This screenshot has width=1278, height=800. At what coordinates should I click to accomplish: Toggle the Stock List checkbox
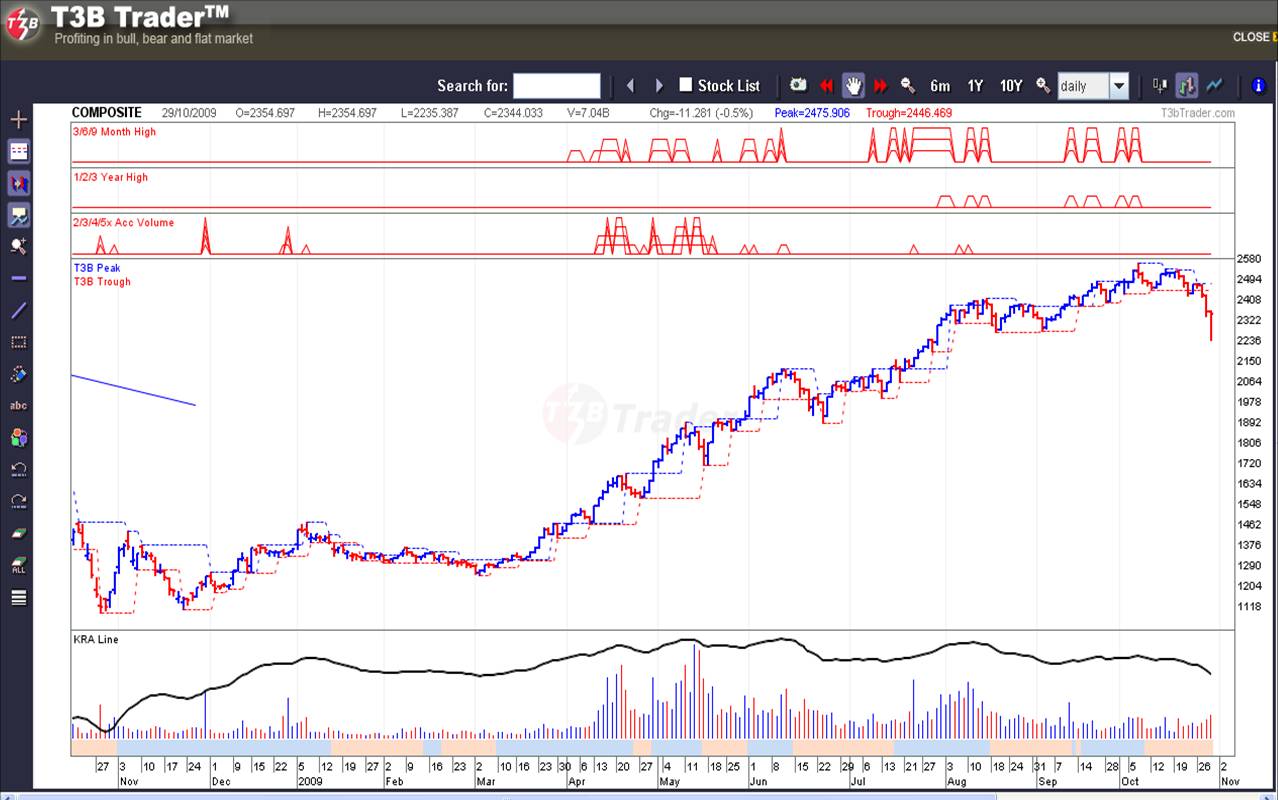click(x=686, y=85)
